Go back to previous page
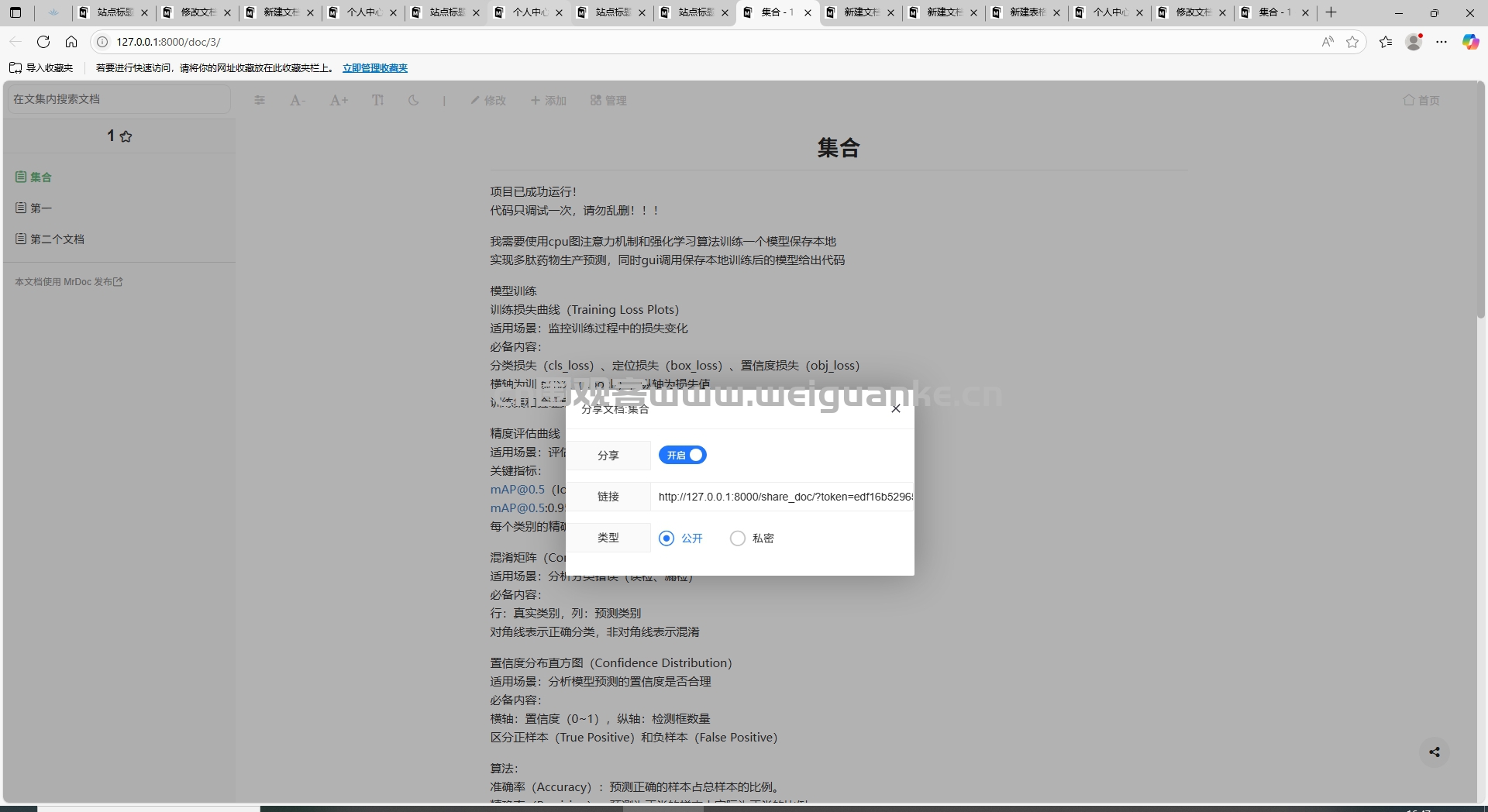Viewport: 1488px width, 812px height. pyautogui.click(x=15, y=42)
